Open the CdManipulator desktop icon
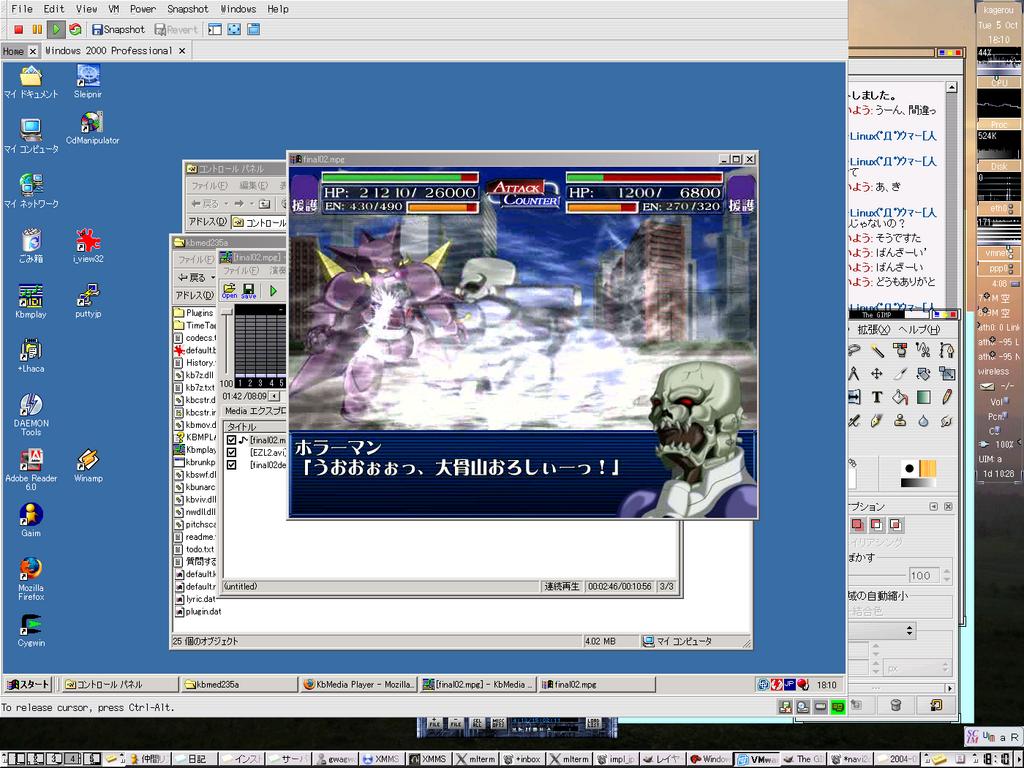 point(92,128)
